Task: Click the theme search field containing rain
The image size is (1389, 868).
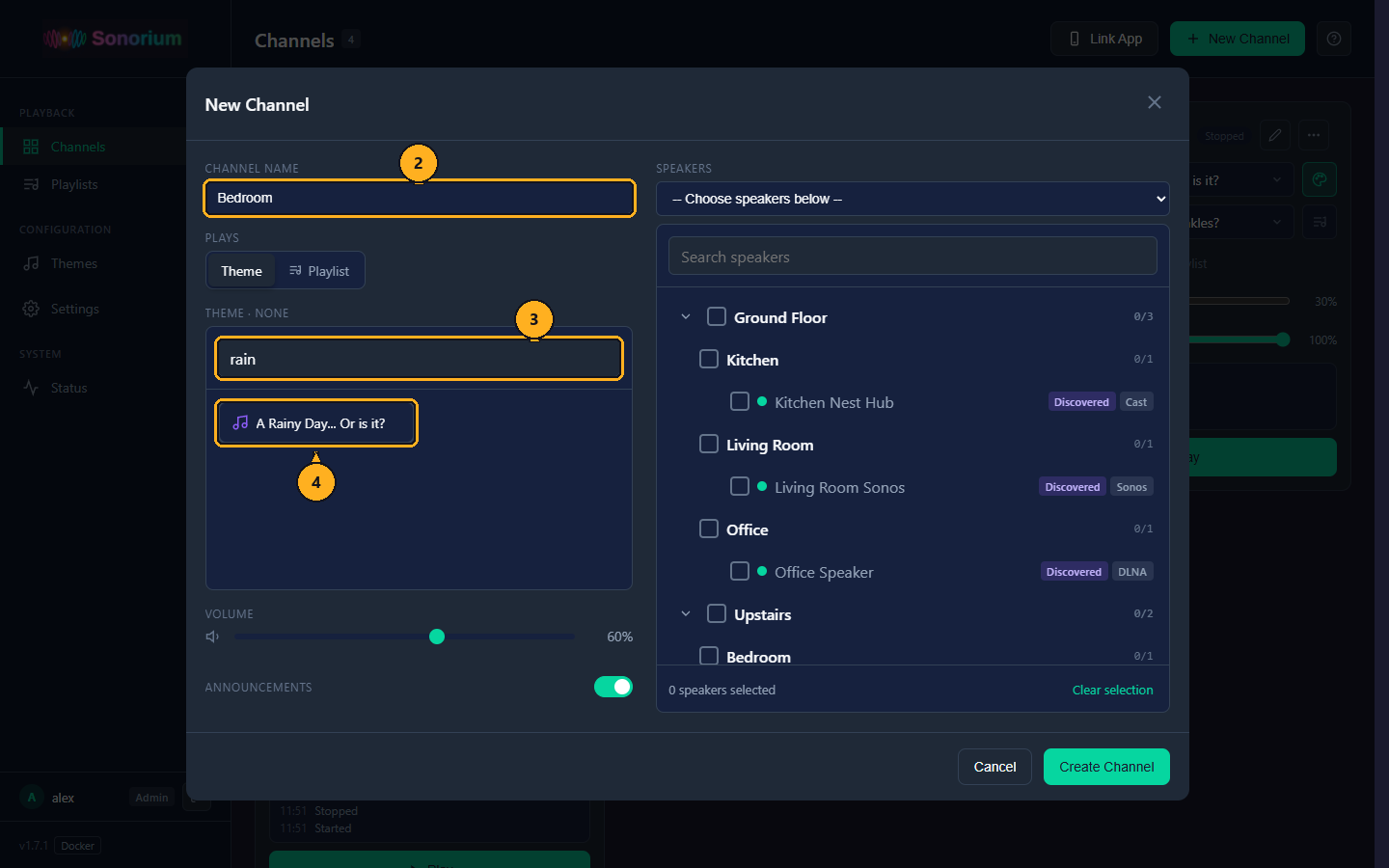Action: coord(419,359)
